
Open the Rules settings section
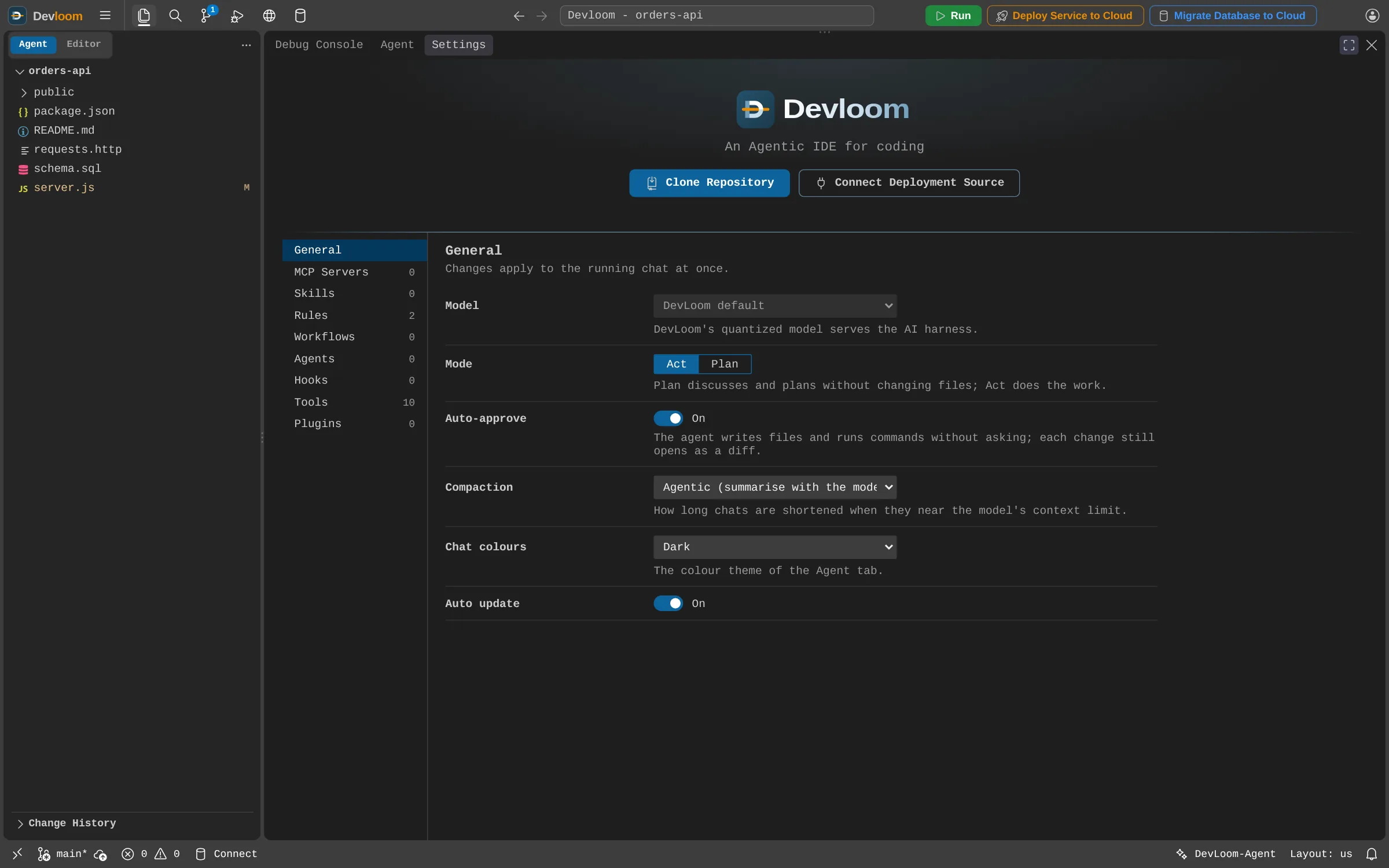click(354, 315)
